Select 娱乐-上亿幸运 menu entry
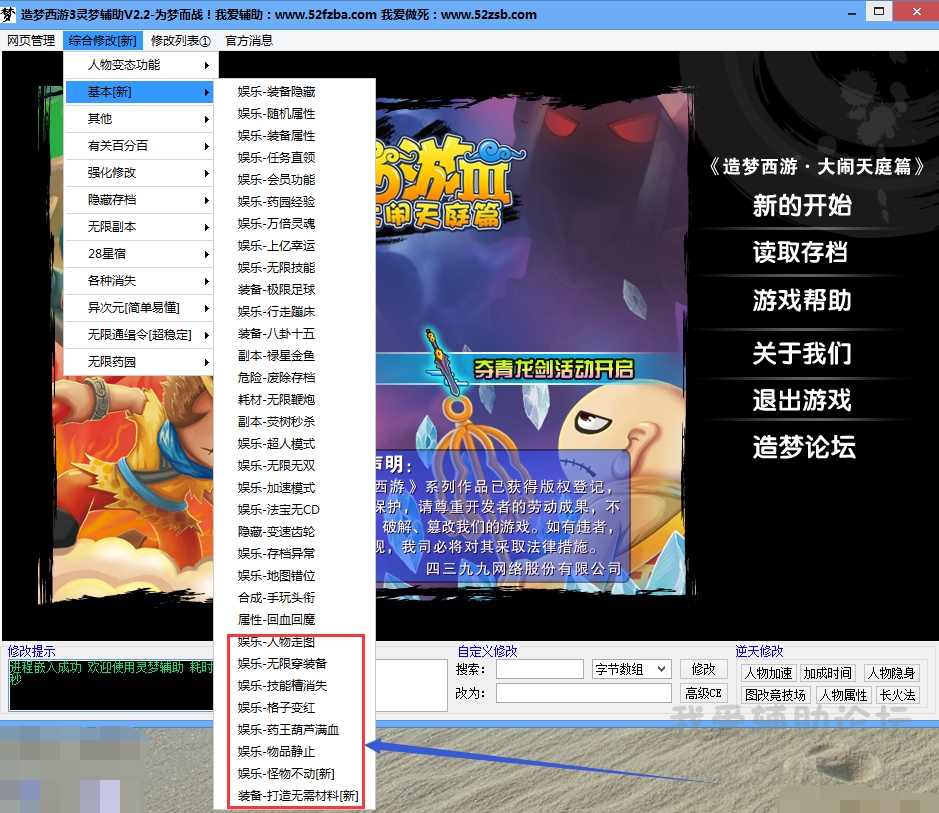Viewport: 939px width, 813px height. tap(295, 245)
